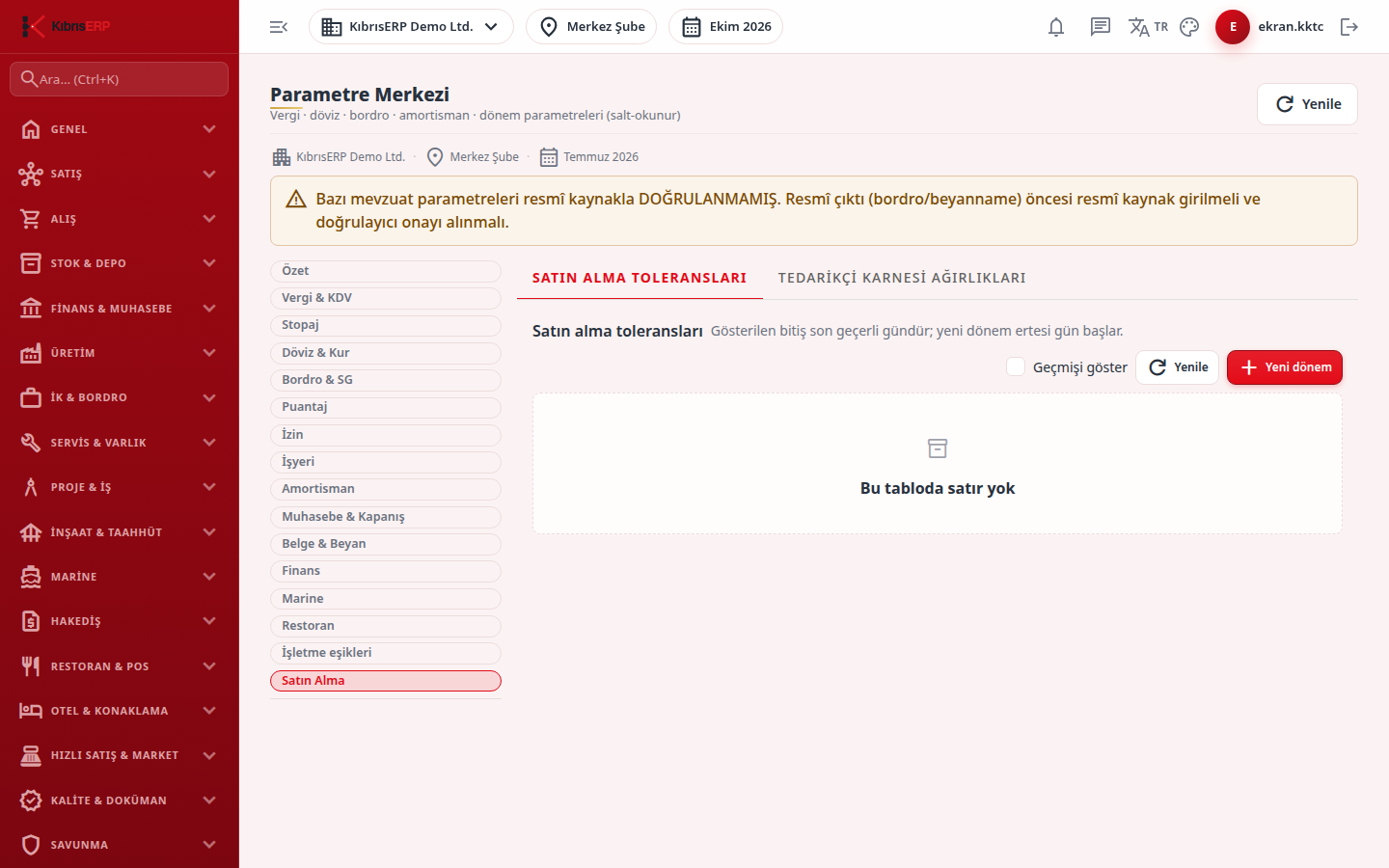Viewport: 1389px width, 868px height.
Task: Select the Satın Alma category
Action: (x=386, y=681)
